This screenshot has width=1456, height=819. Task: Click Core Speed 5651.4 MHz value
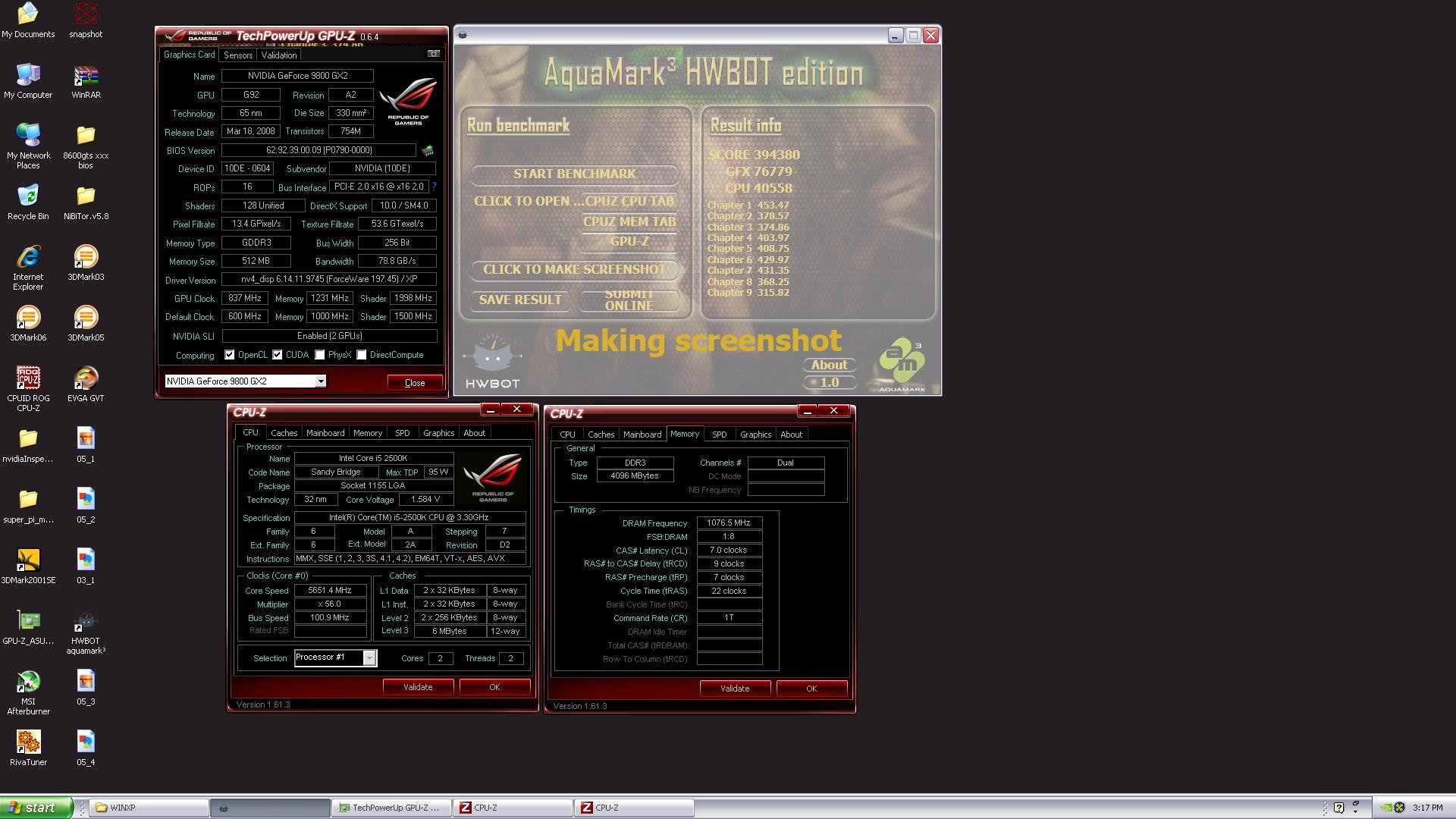[330, 590]
